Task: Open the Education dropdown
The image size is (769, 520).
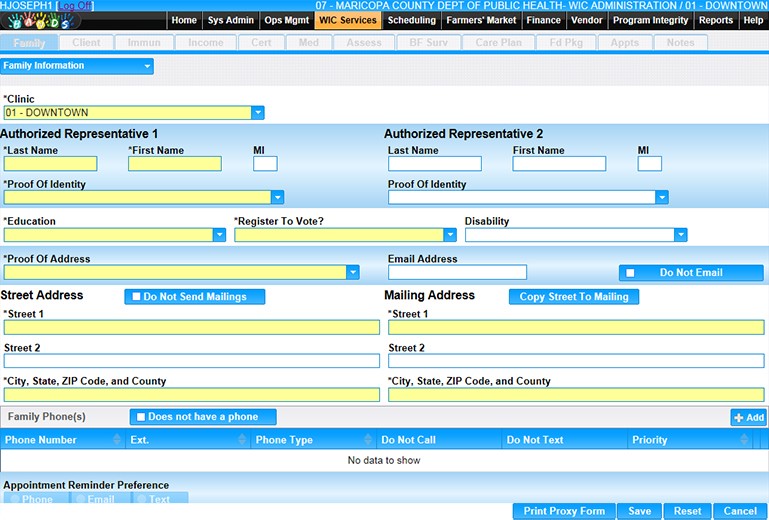Action: click(219, 235)
